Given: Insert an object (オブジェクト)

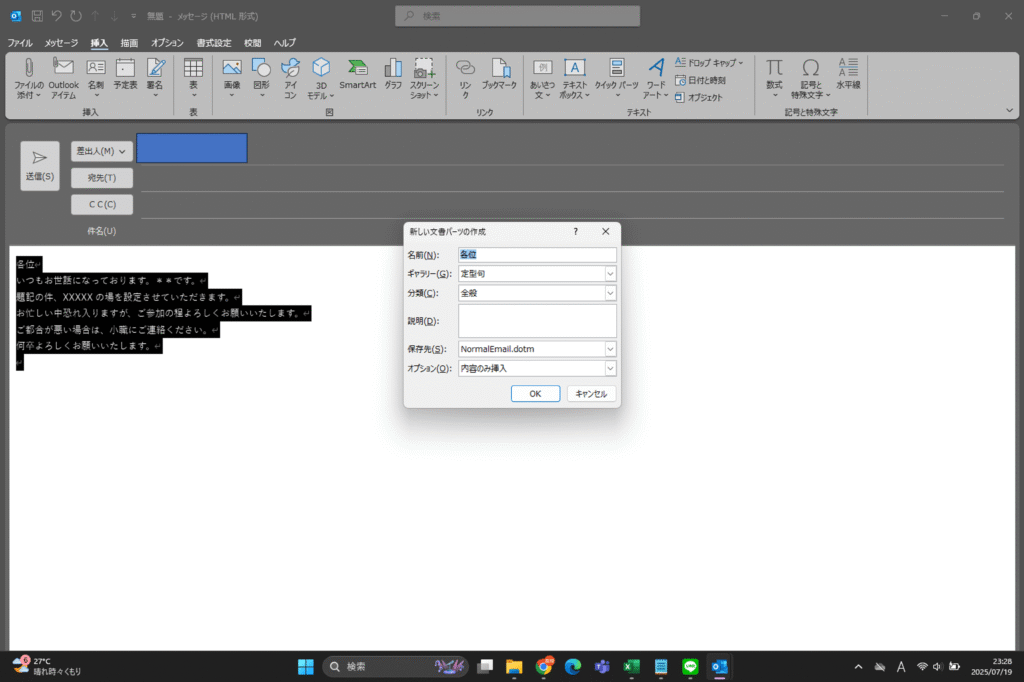Looking at the screenshot, I should tap(699, 97).
